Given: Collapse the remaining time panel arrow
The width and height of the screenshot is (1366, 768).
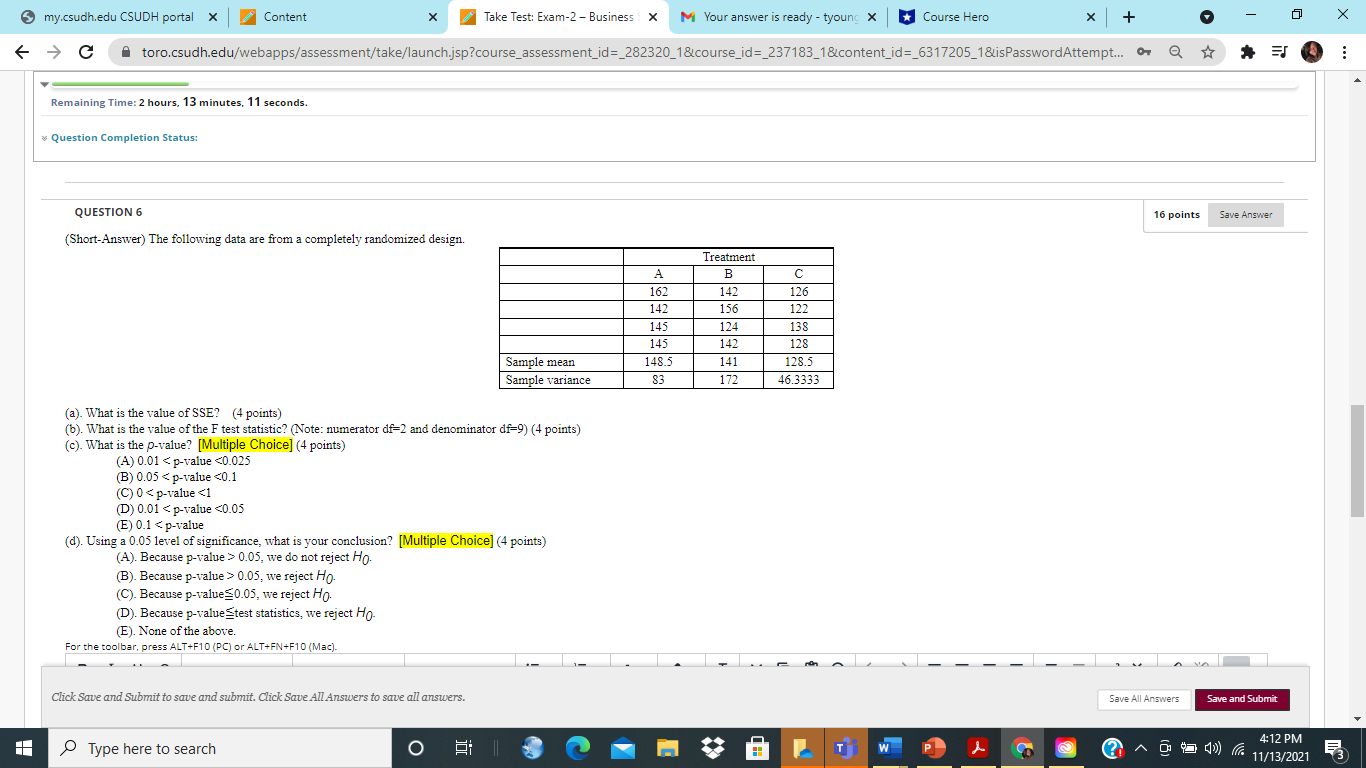Looking at the screenshot, I should 45,85.
